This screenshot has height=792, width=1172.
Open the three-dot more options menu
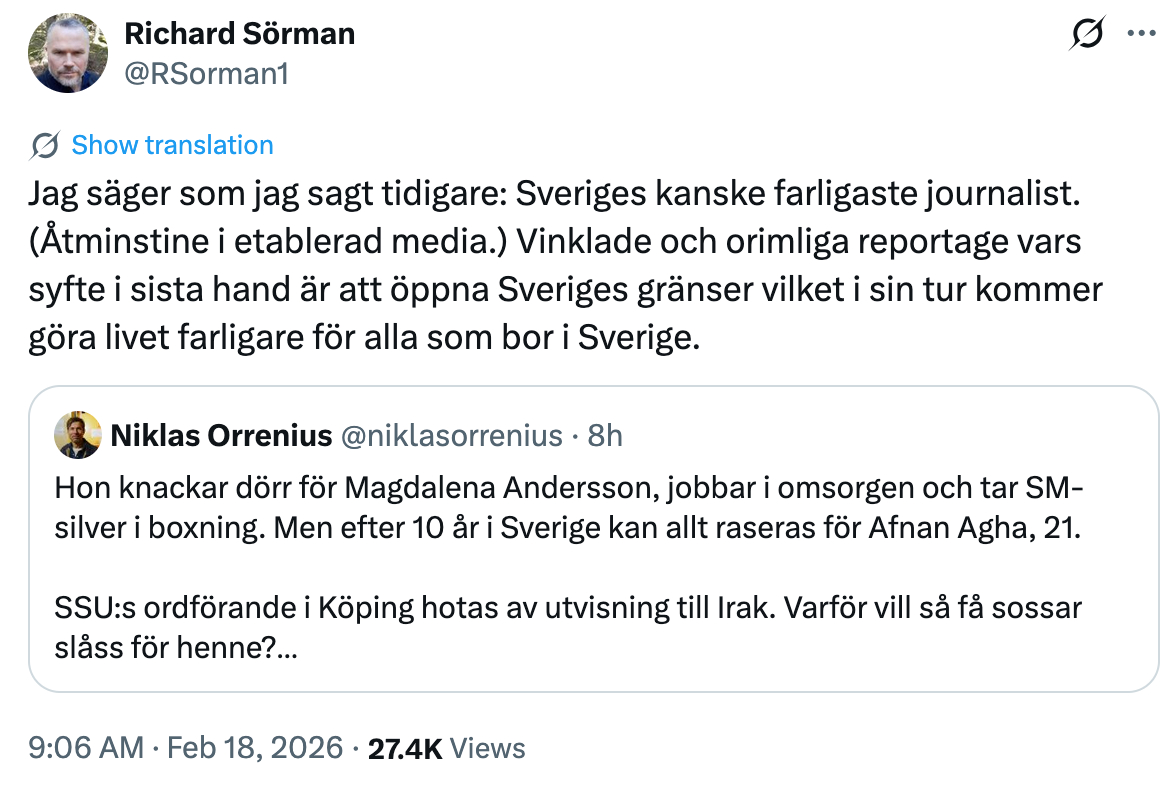pos(1141,33)
